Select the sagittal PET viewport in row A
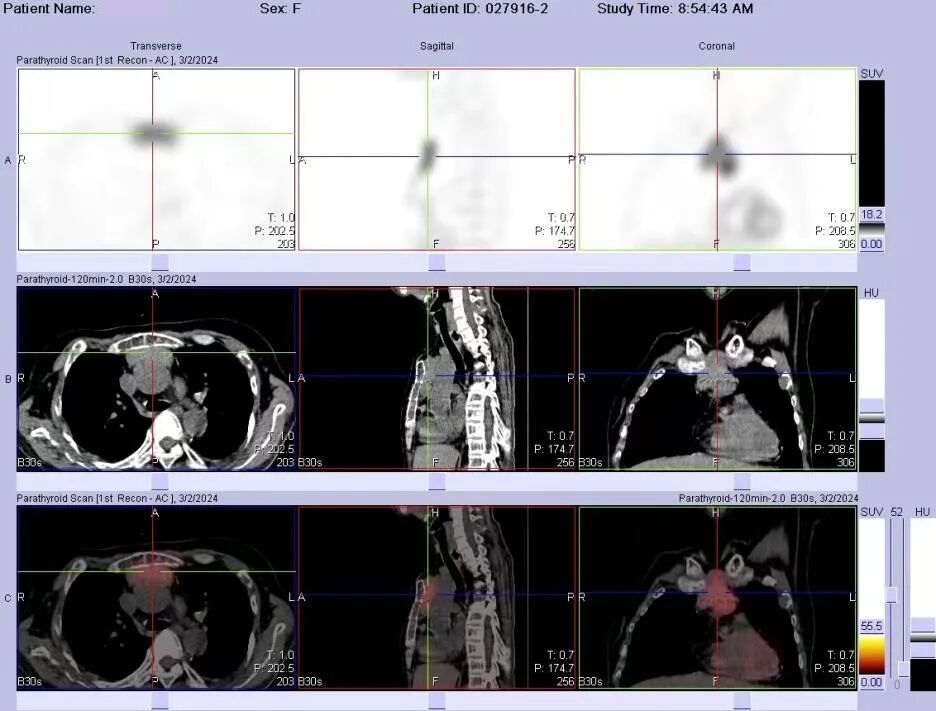The width and height of the screenshot is (936, 711). (437, 159)
